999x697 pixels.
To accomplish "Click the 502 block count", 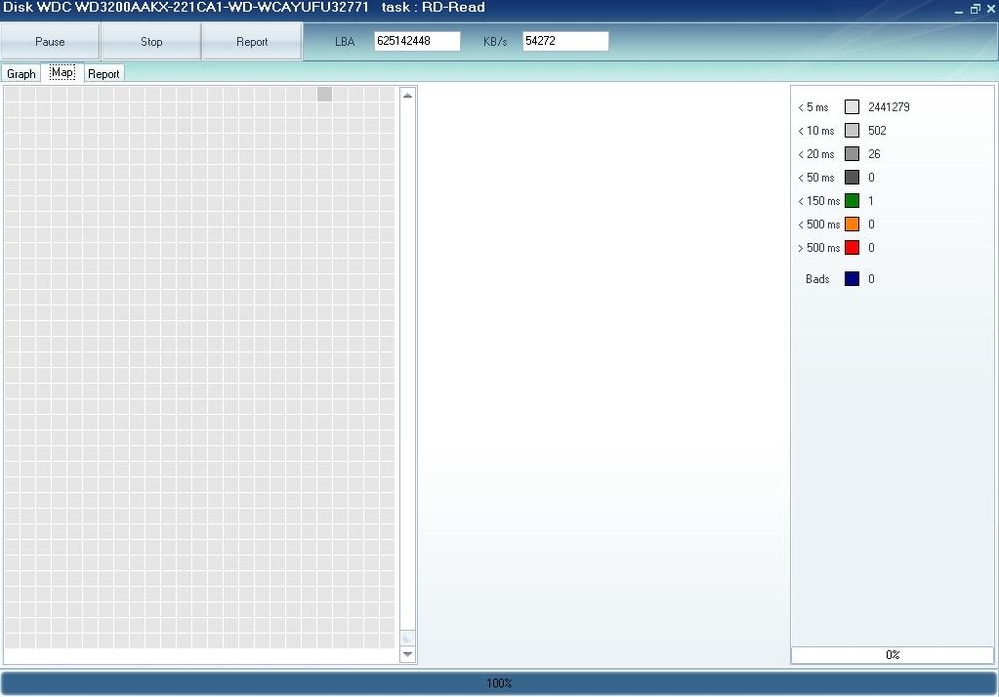I will pyautogui.click(x=877, y=131).
